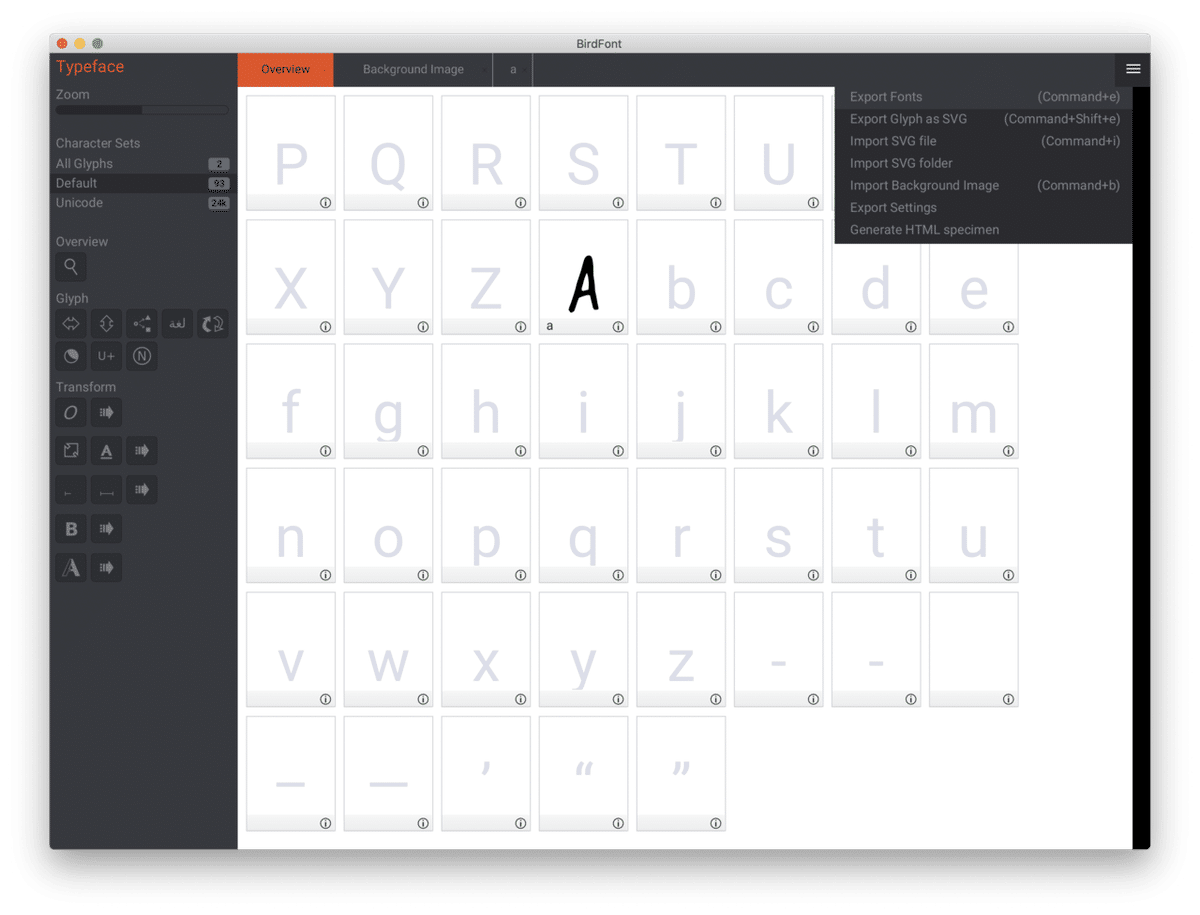Click the arrow next to underlined A icon
This screenshot has width=1200, height=915.
pyautogui.click(x=142, y=451)
